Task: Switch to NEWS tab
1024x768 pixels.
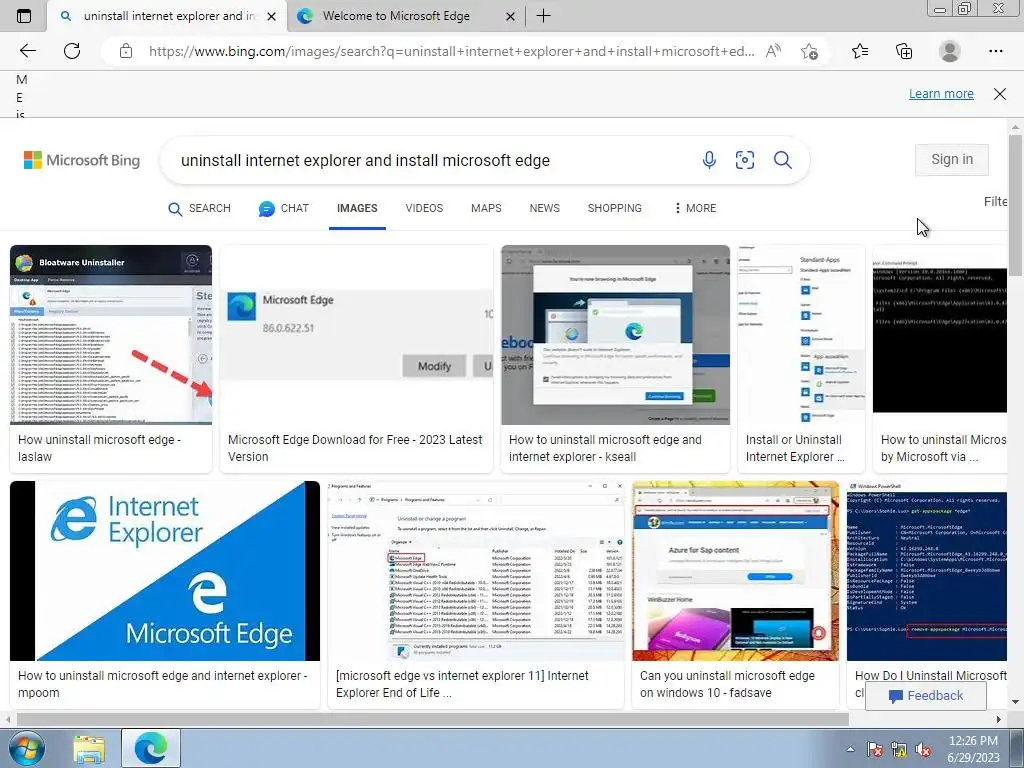Action: coord(545,208)
